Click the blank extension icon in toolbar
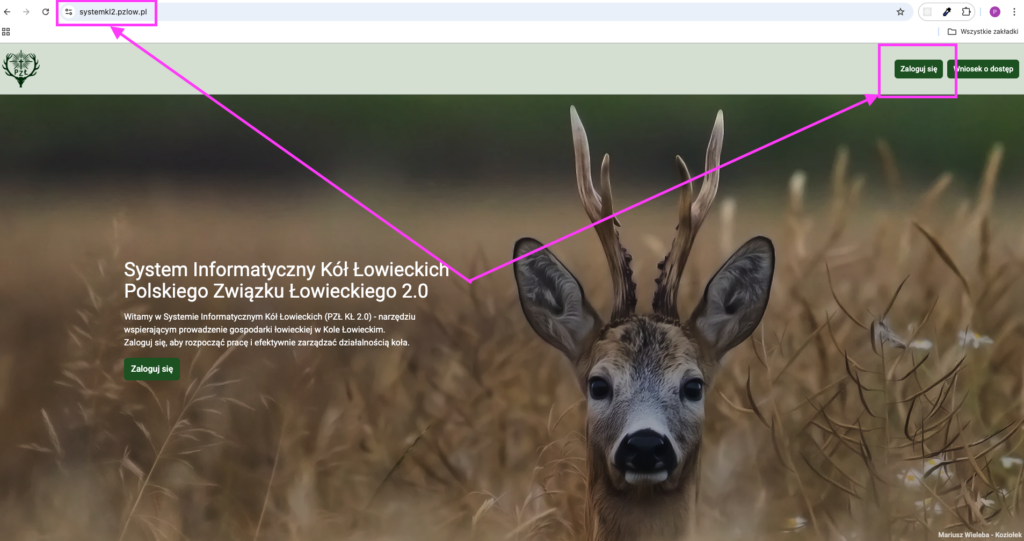This screenshot has width=1024, height=541. click(928, 12)
